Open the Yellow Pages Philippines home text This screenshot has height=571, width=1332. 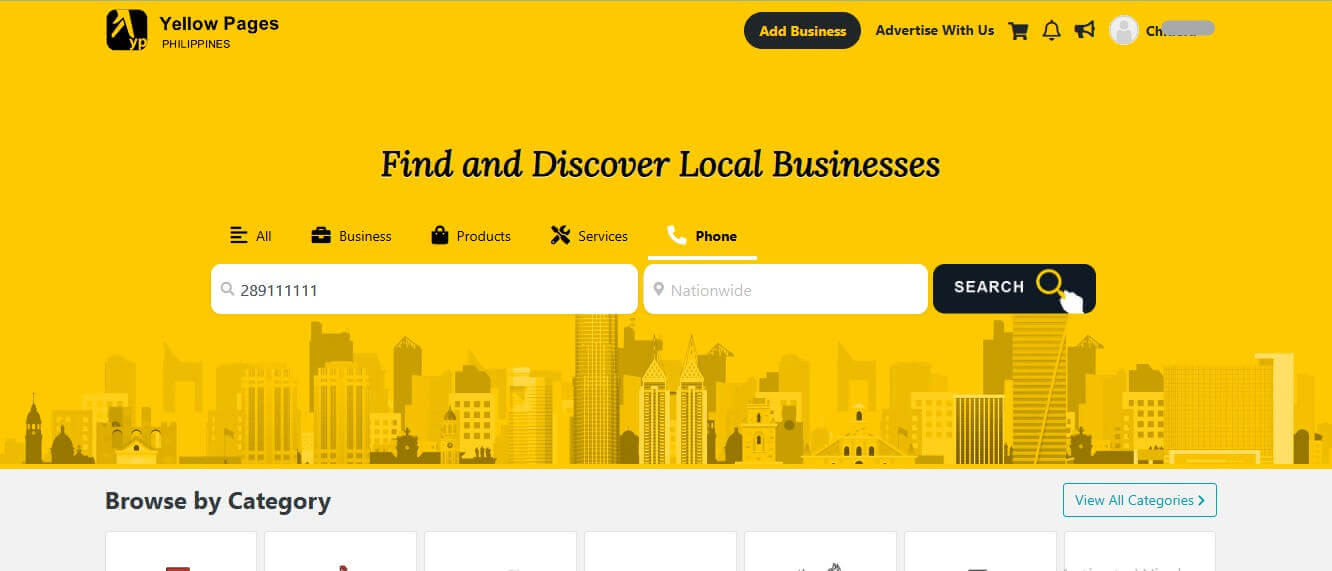pyautogui.click(x=219, y=31)
